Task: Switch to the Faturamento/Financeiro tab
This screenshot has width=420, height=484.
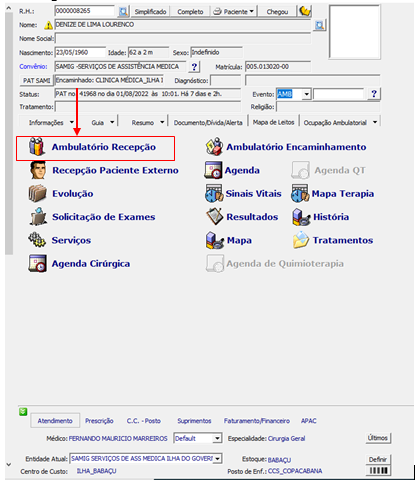Action: click(257, 421)
